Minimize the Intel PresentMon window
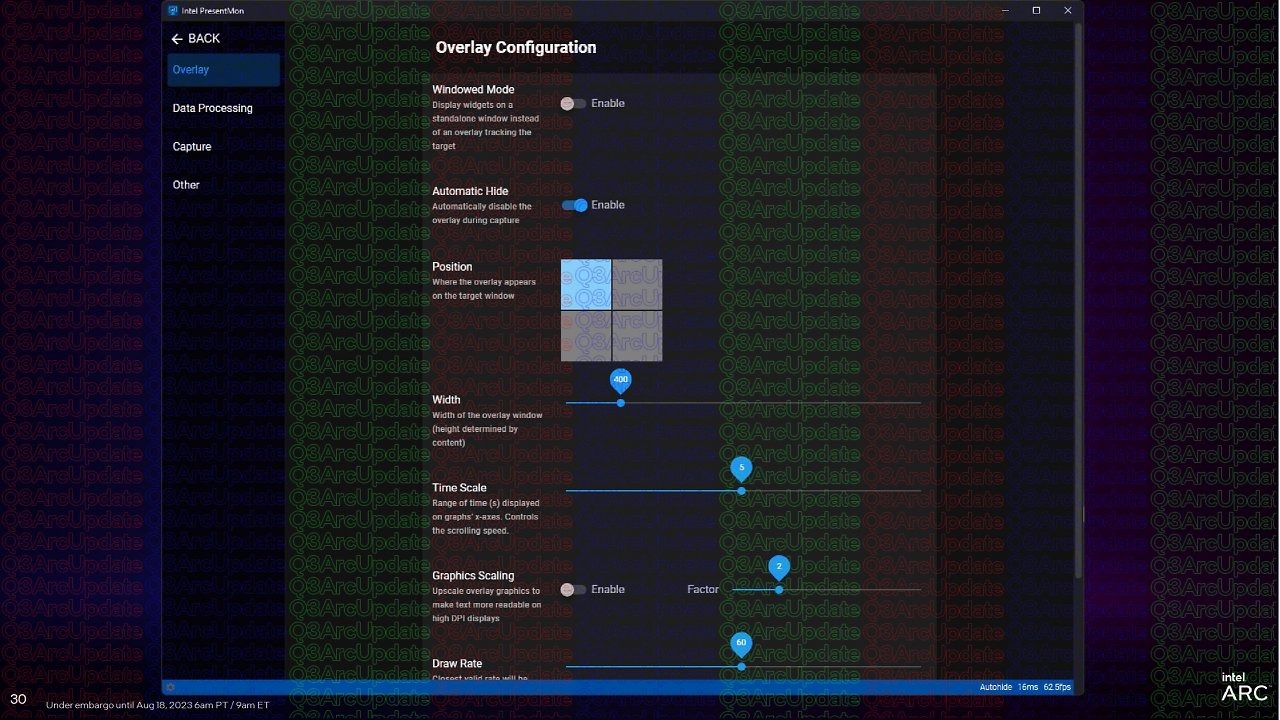 (1005, 10)
